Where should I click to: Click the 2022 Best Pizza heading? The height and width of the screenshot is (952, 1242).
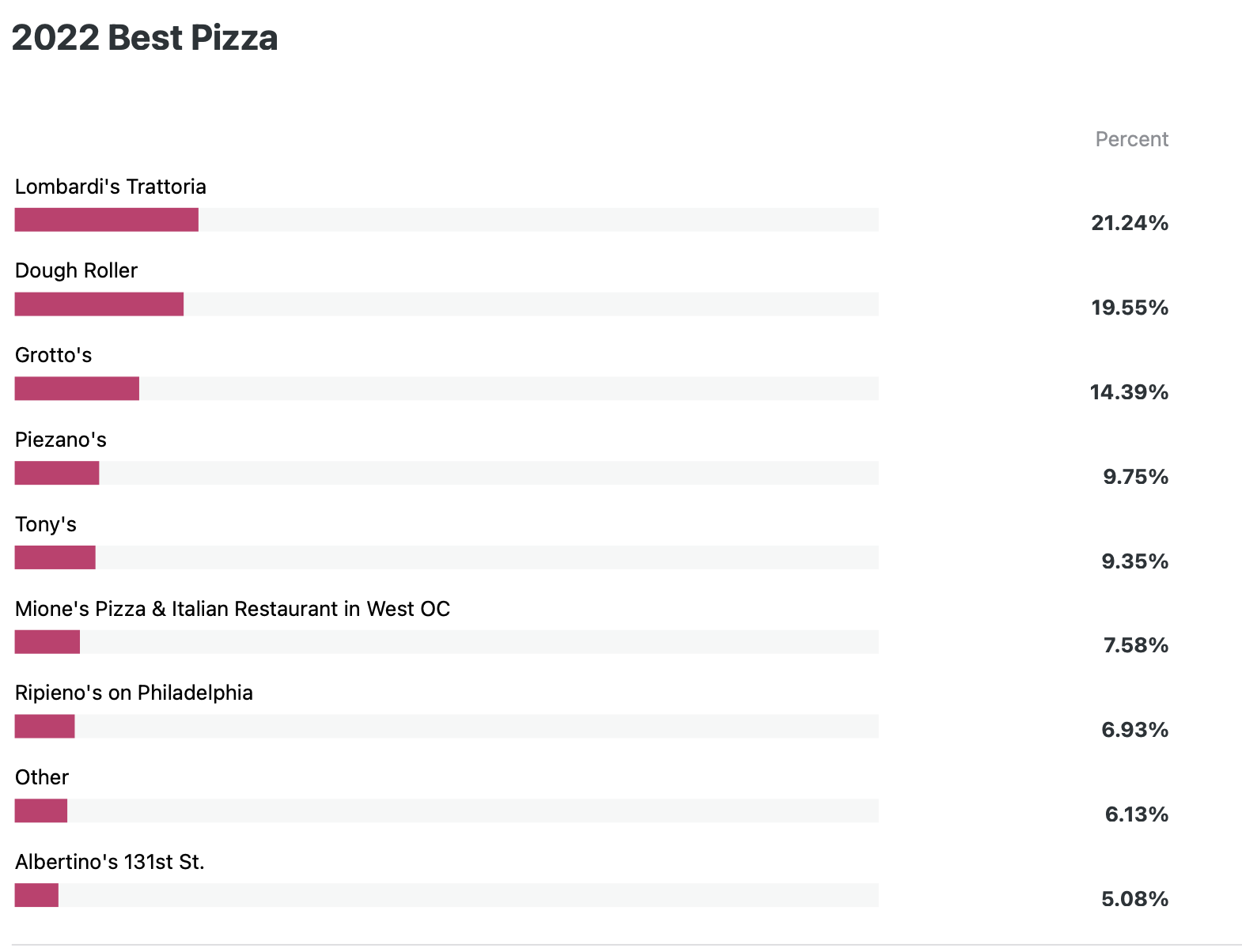[x=145, y=38]
